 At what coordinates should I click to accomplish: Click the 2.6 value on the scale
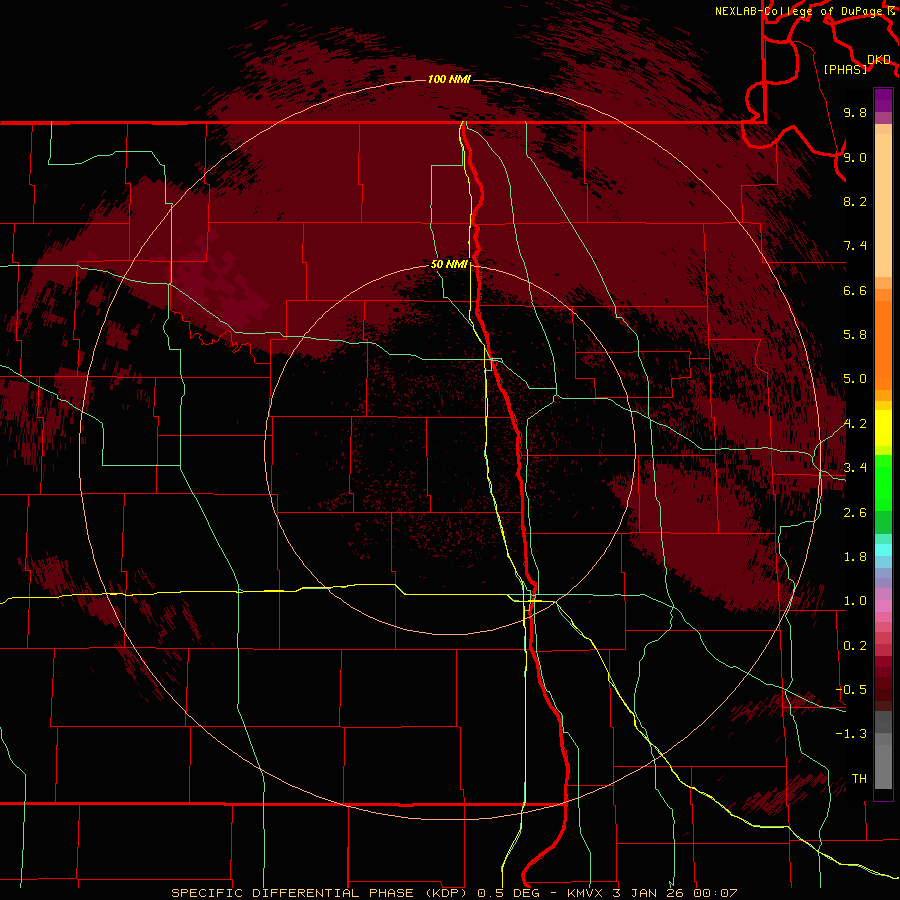click(x=855, y=513)
